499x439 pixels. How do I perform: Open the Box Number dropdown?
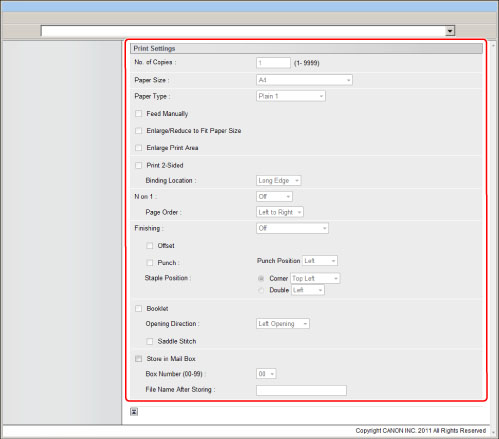tap(266, 374)
